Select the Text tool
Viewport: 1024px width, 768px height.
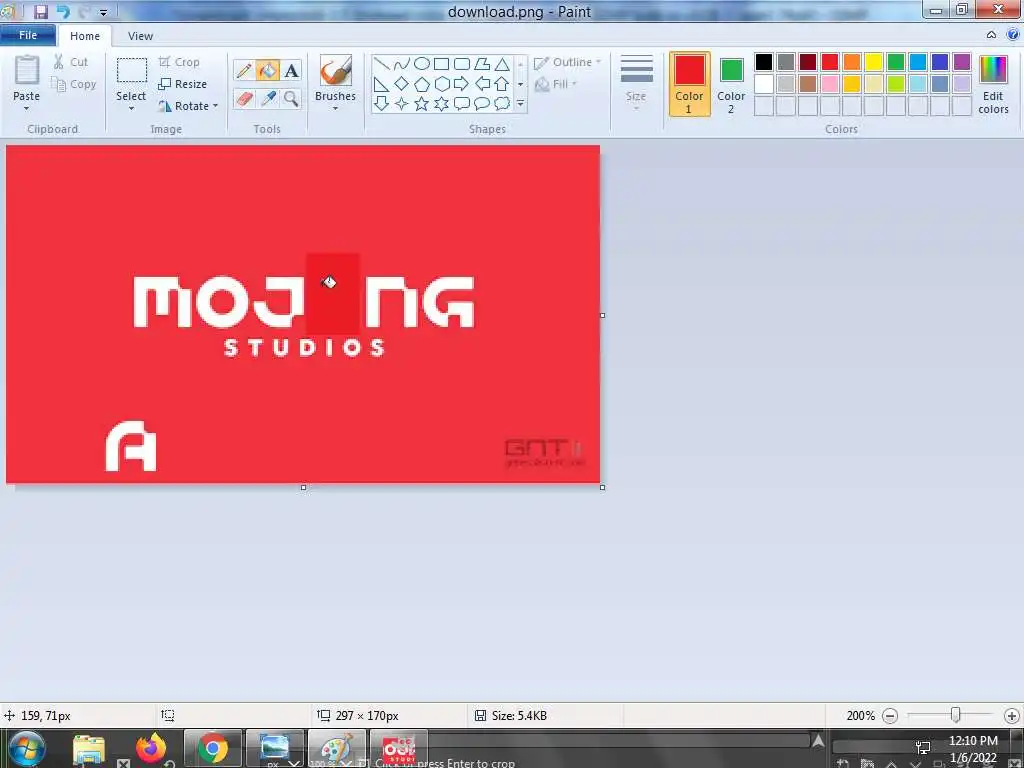pos(291,70)
